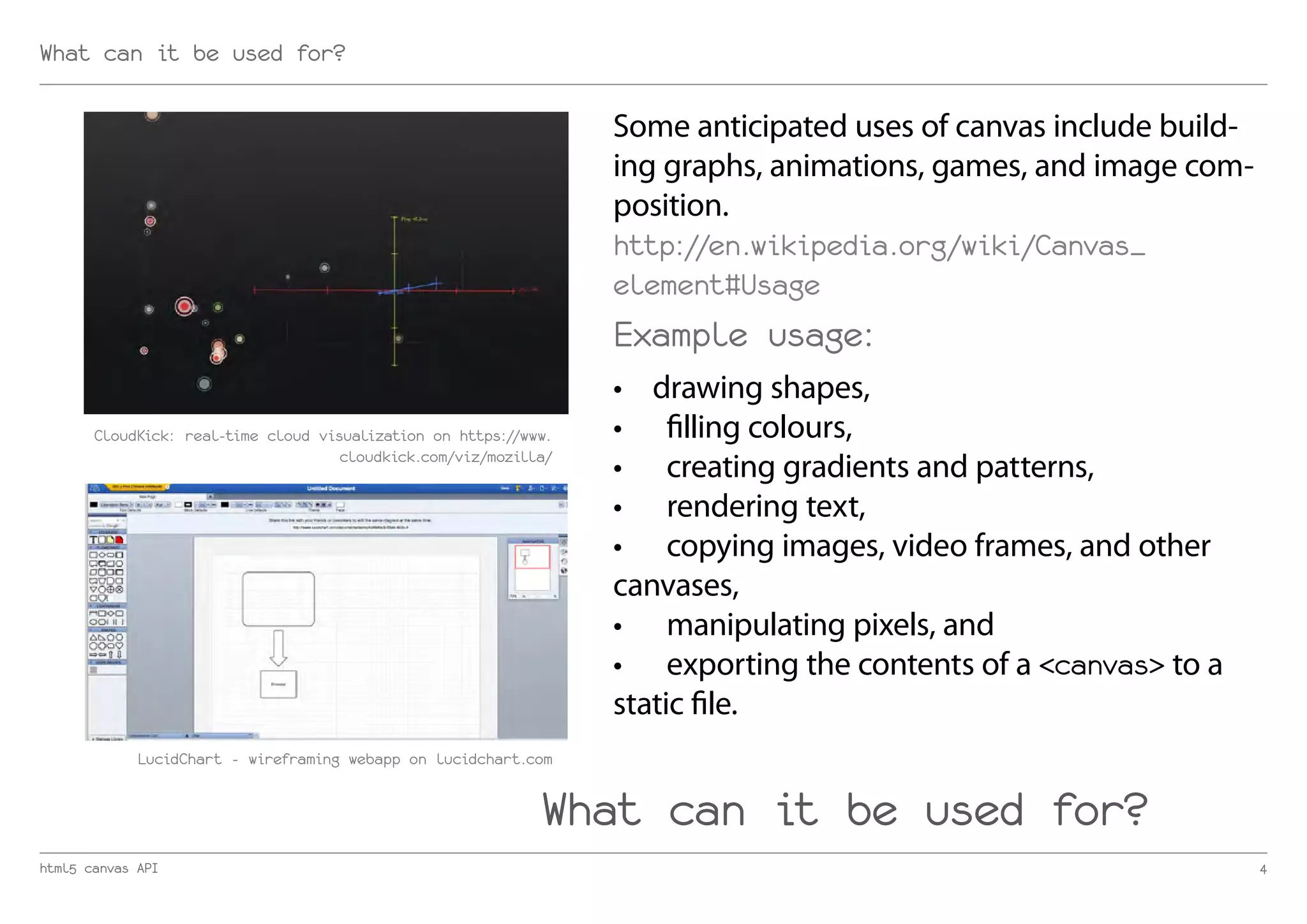Select the triangle shape in the Shapes palette
The width and height of the screenshot is (1307, 924).
pos(93,637)
